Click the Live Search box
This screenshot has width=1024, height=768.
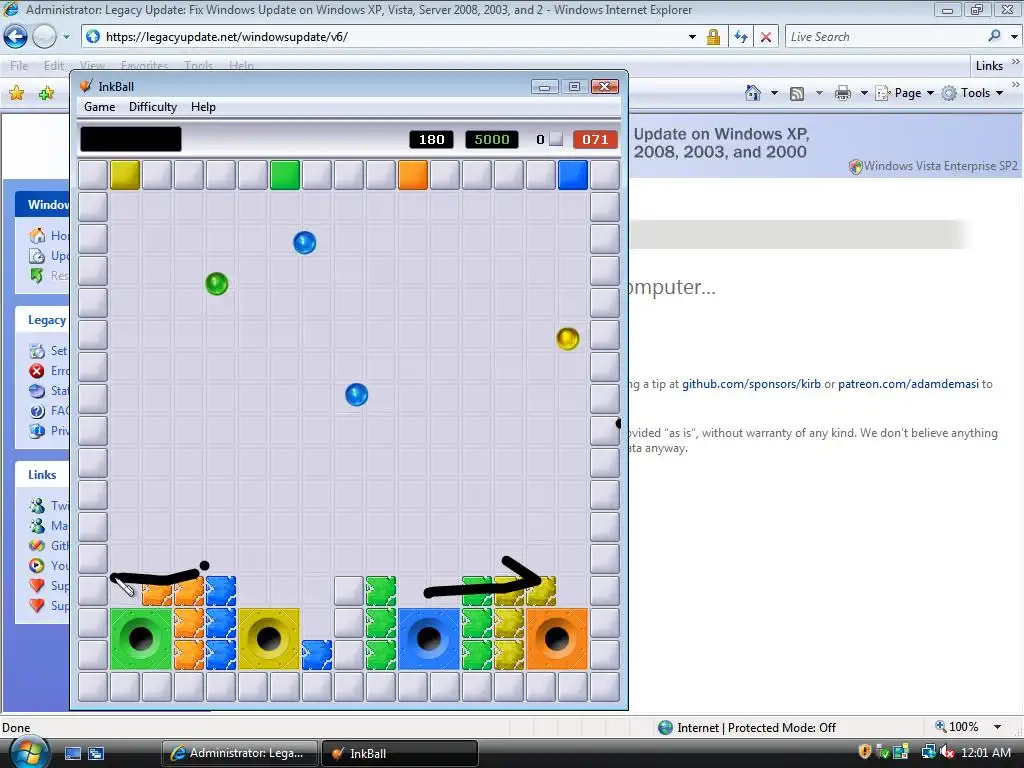(885, 37)
